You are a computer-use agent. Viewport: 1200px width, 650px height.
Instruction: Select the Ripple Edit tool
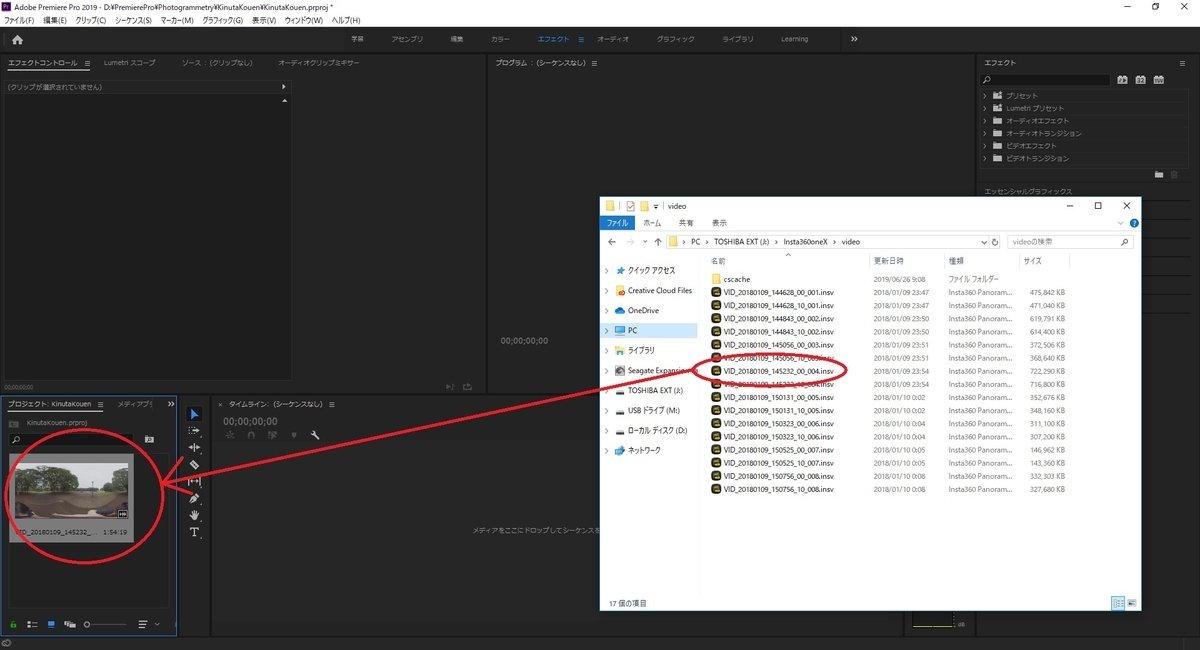pyautogui.click(x=195, y=448)
